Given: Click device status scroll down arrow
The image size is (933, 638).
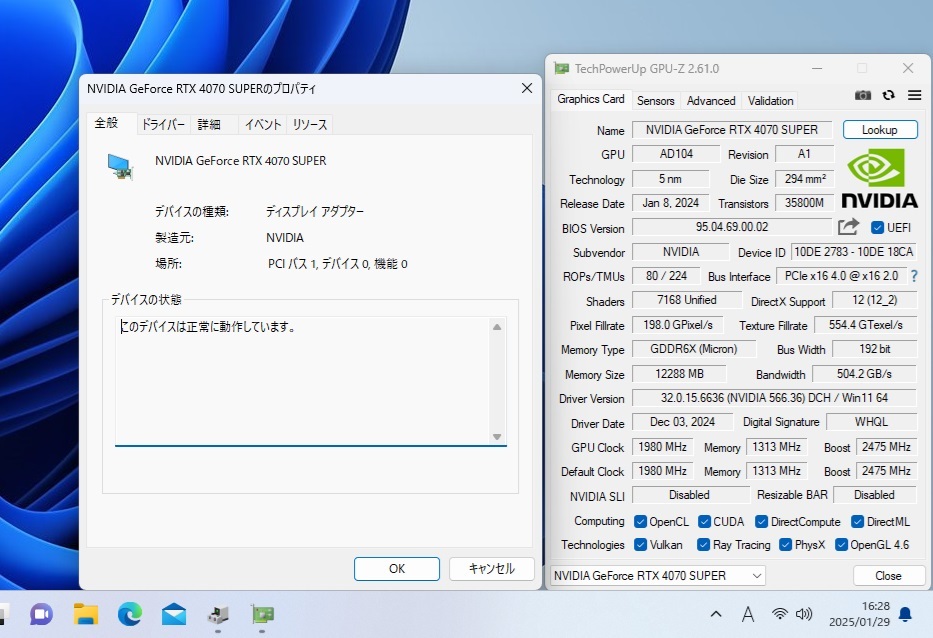Looking at the screenshot, I should 497,437.
